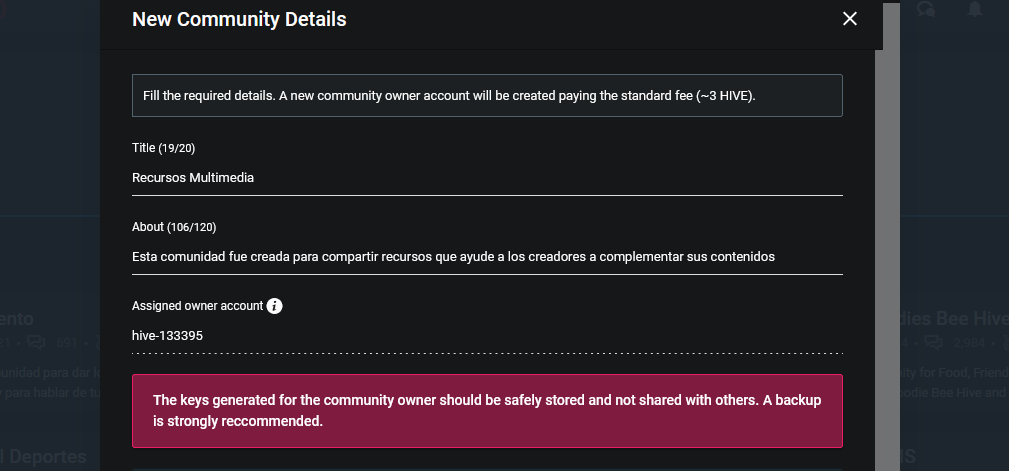Click the red keys backup warning banner
Screen dimensions: 1009x471
click(487, 411)
